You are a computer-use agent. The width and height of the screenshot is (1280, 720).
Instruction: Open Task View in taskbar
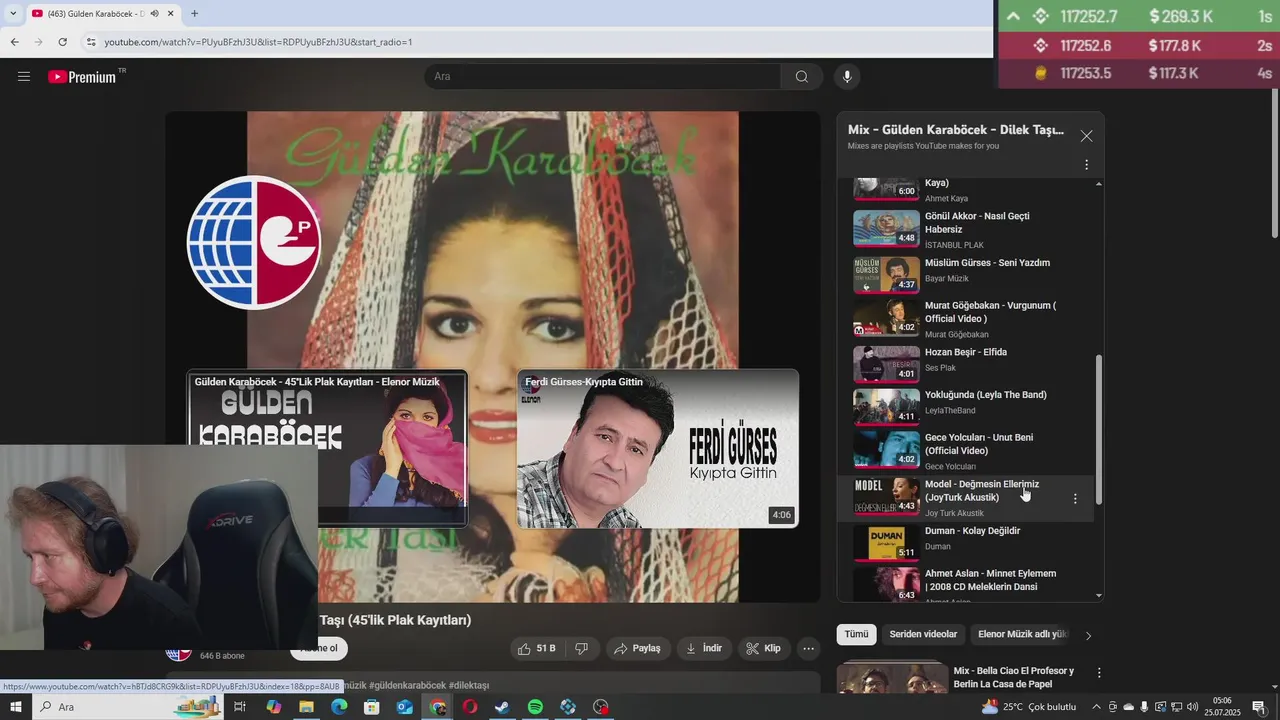coord(240,707)
